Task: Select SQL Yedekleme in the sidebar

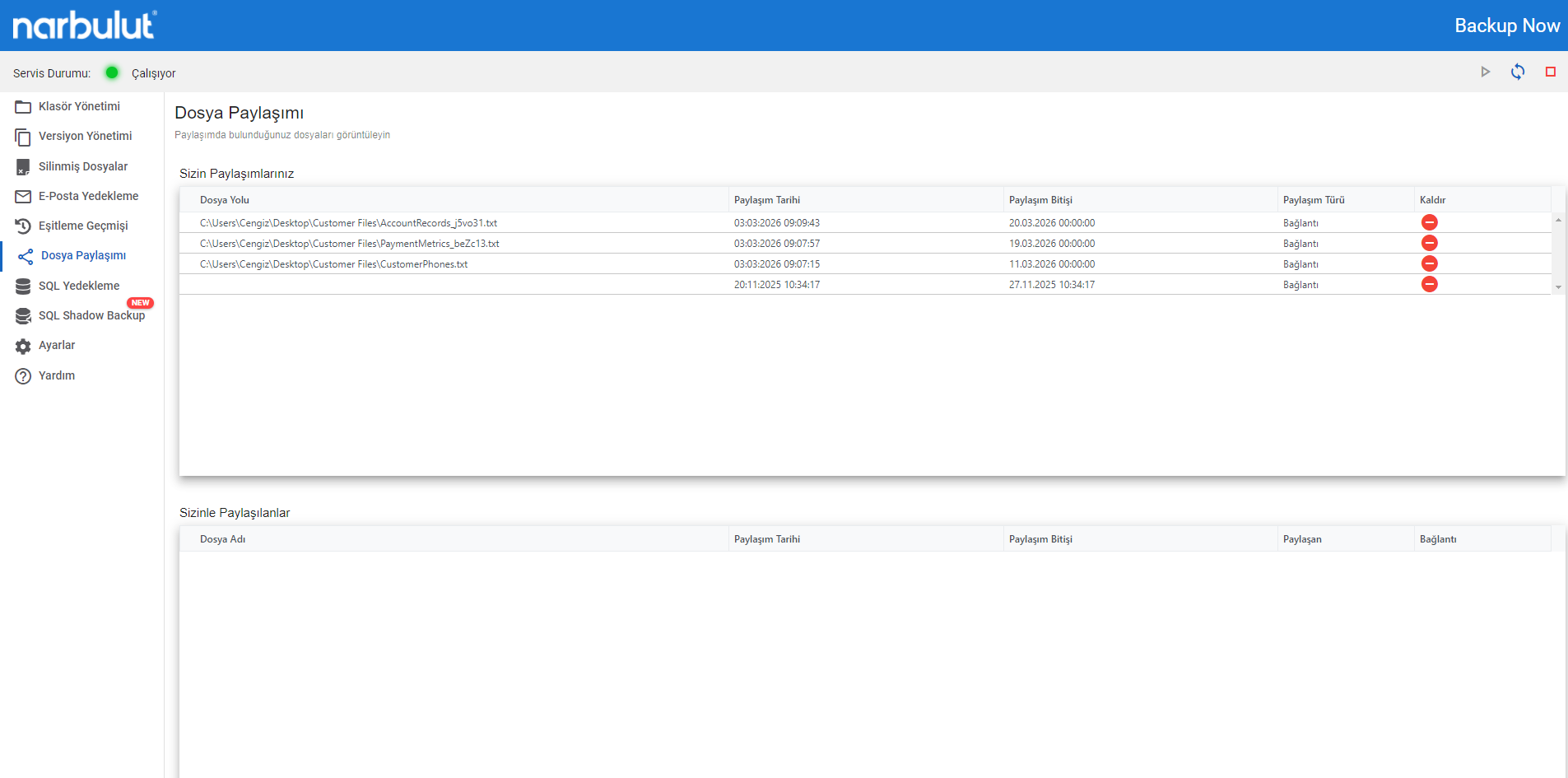Action: coord(79,286)
